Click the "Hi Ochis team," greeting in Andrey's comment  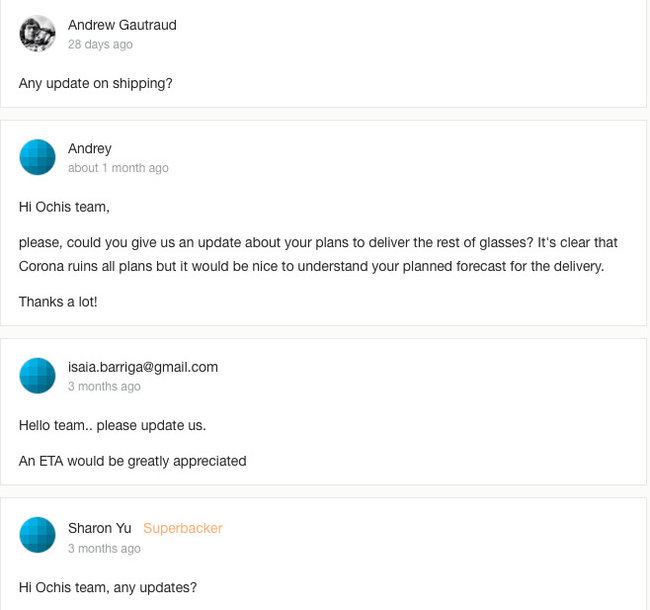click(x=64, y=207)
